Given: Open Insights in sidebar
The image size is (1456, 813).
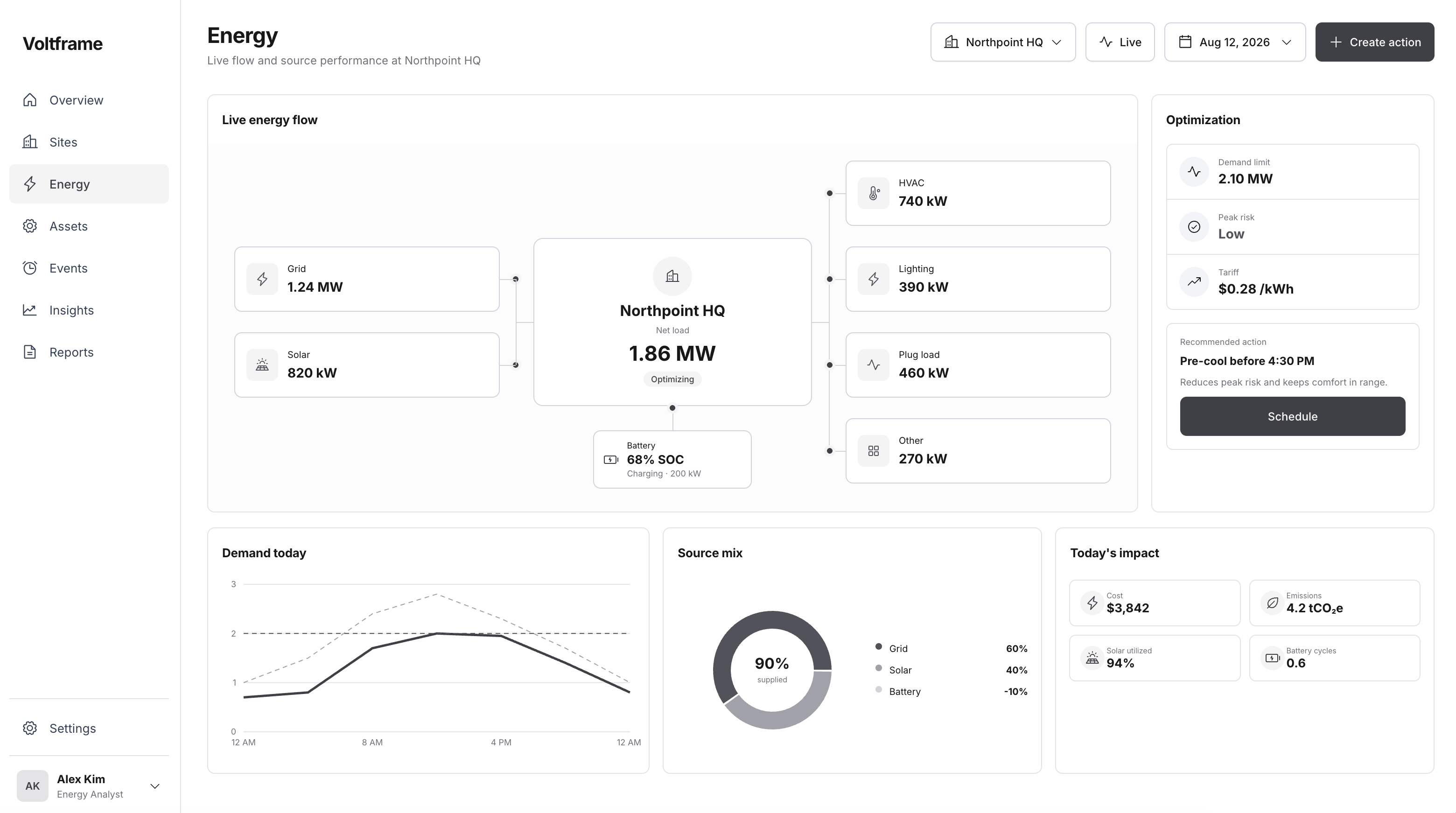Looking at the screenshot, I should coord(89,310).
